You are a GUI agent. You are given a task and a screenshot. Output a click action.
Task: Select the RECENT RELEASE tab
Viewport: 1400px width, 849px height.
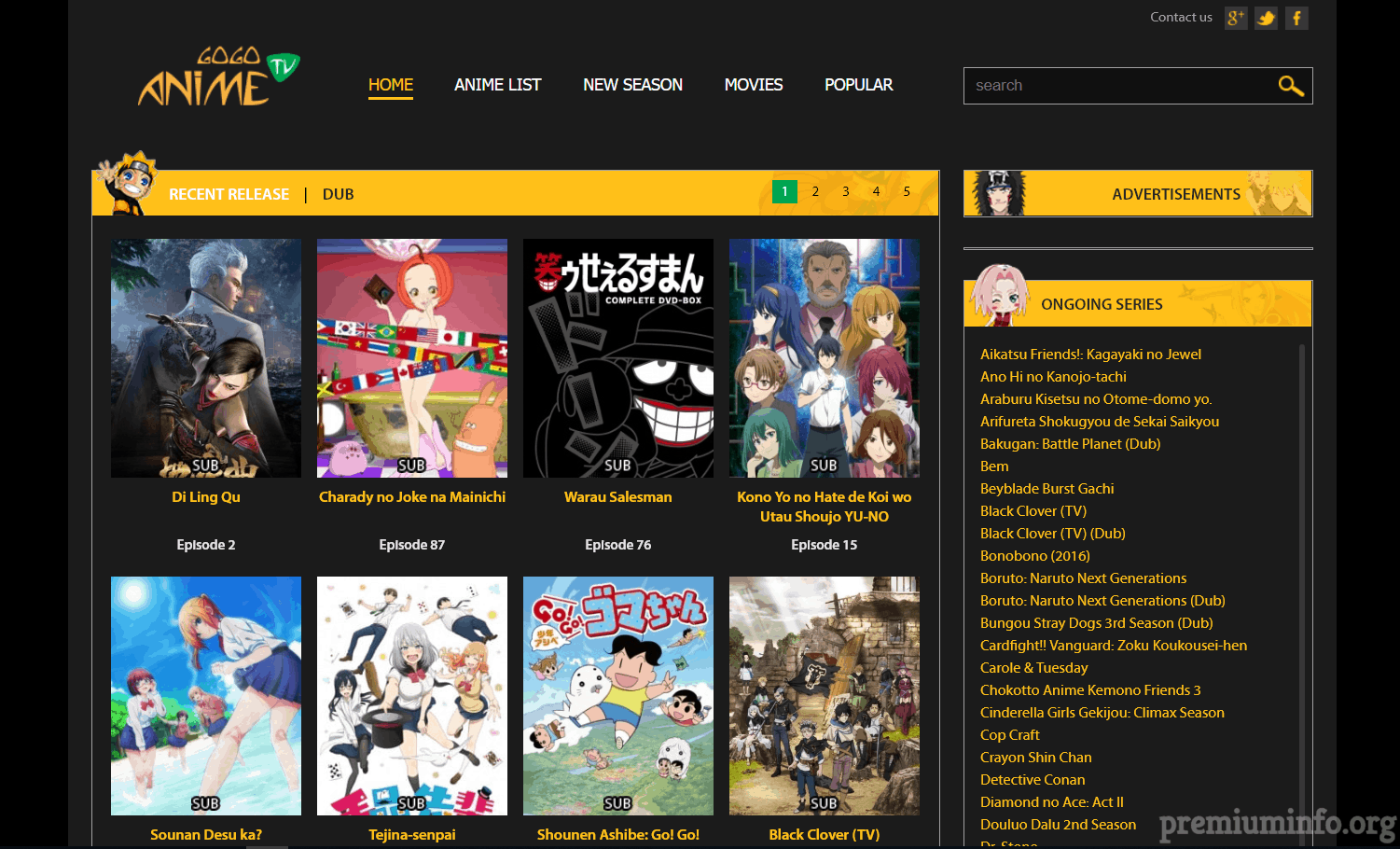(x=229, y=194)
